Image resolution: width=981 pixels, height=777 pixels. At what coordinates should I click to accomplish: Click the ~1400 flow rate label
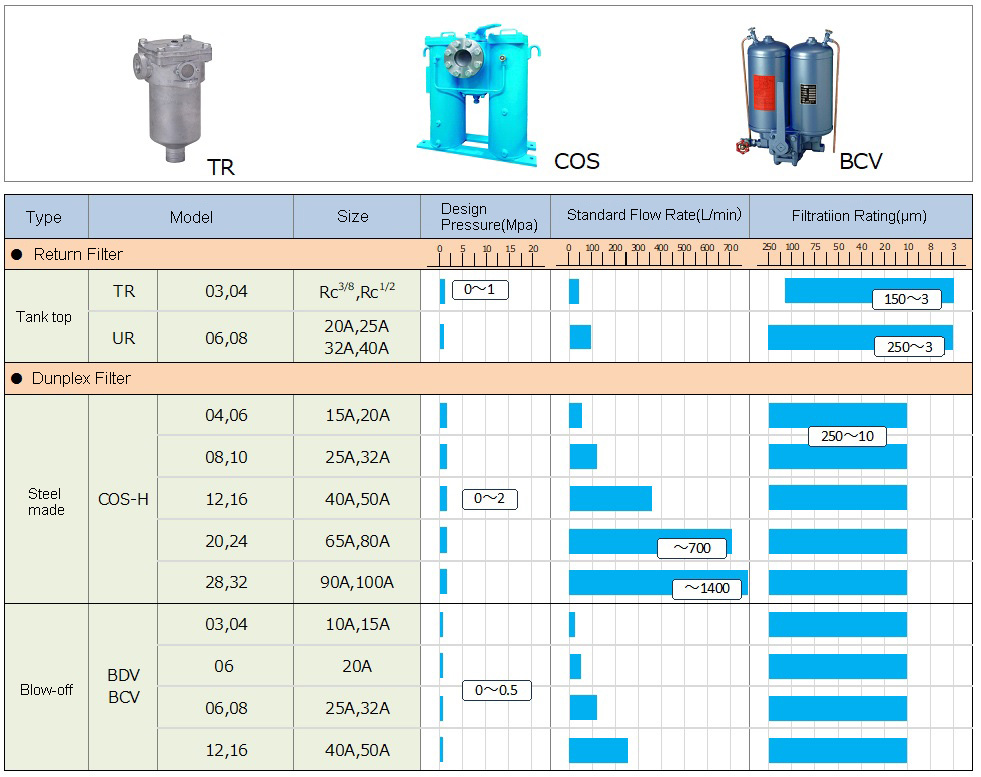(707, 588)
